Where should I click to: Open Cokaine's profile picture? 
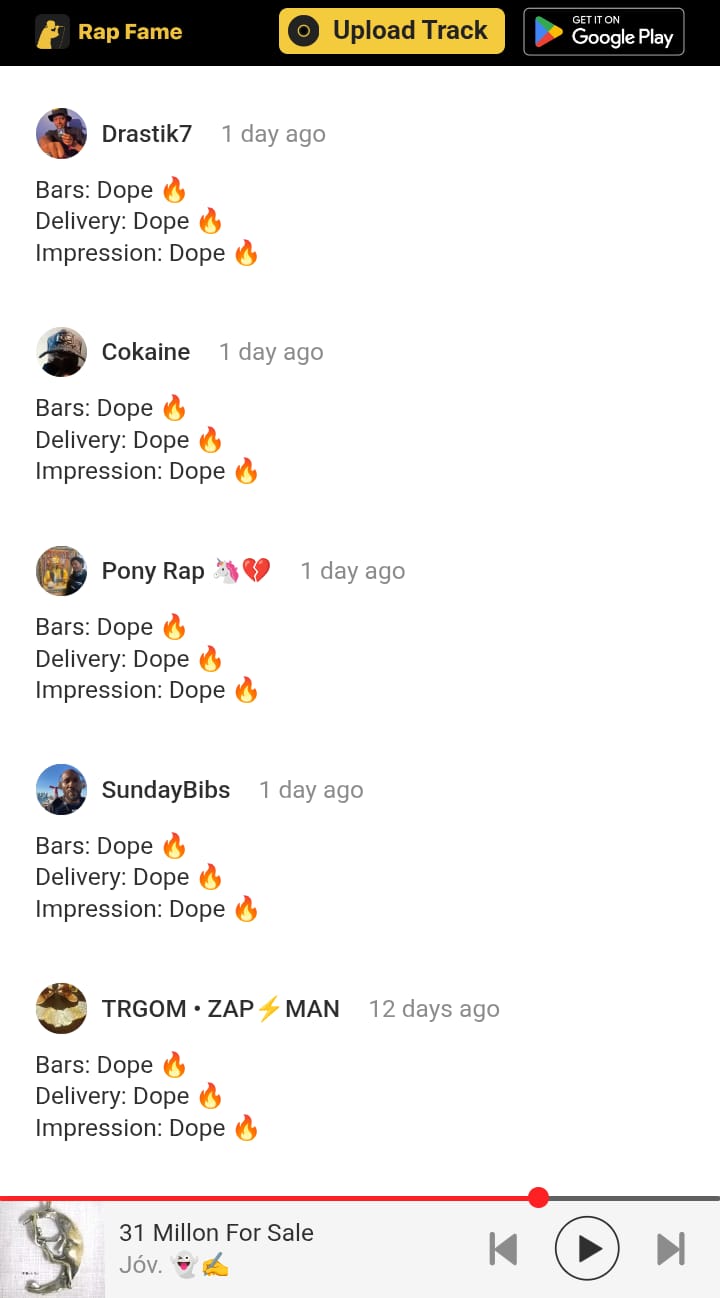(x=61, y=351)
